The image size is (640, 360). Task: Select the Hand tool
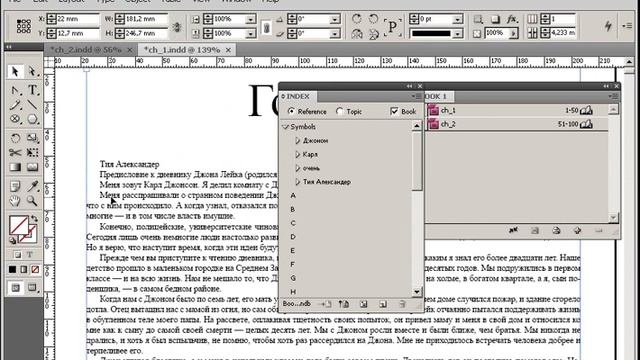(x=15, y=201)
